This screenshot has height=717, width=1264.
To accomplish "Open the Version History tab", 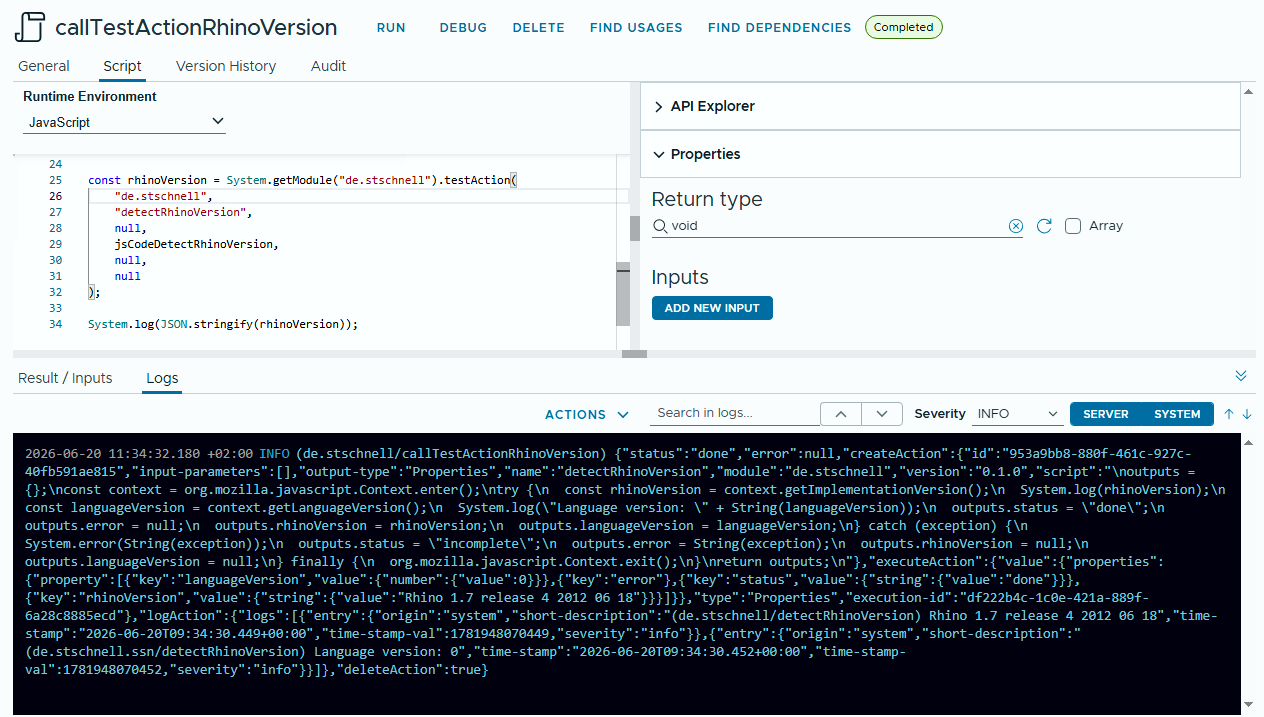I will tap(226, 66).
